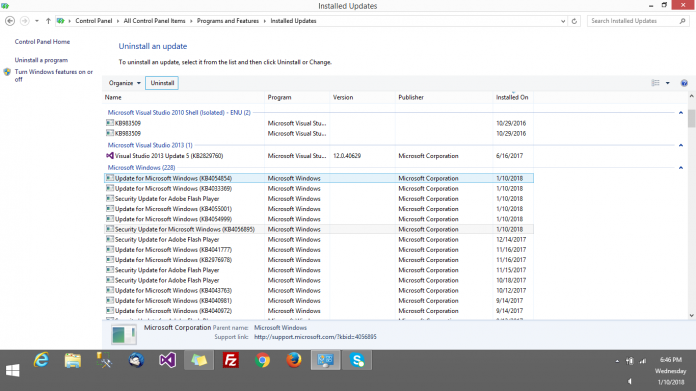Select Update for Microsoft Windows (KB4043763)
This screenshot has width=696, height=391.
coord(319,290)
